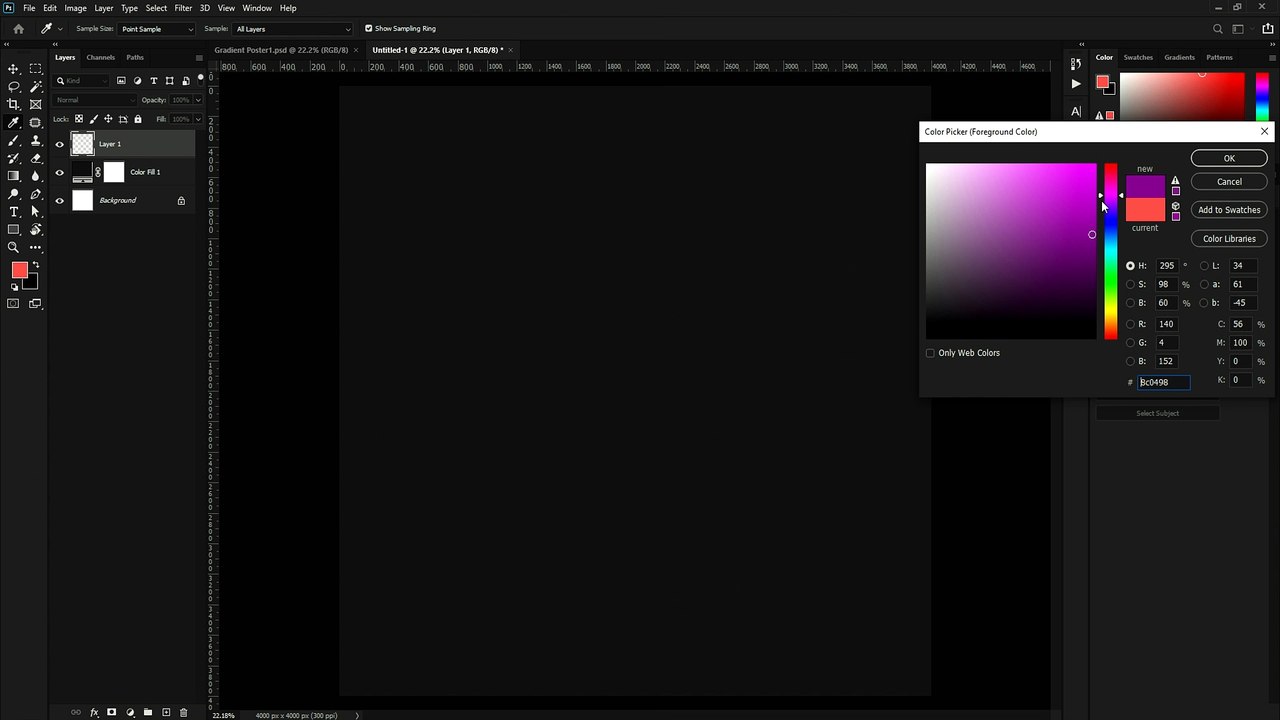Click the Home icon in options bar

18,29
